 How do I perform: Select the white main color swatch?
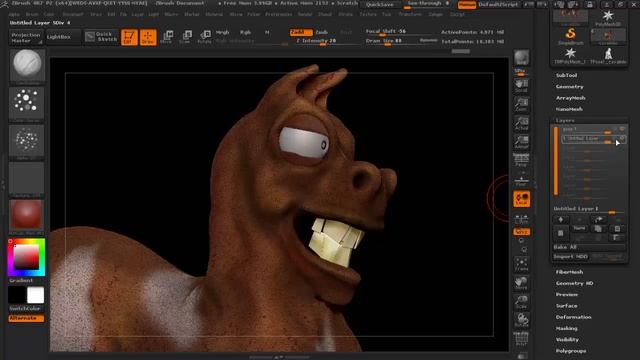[x=36, y=295]
